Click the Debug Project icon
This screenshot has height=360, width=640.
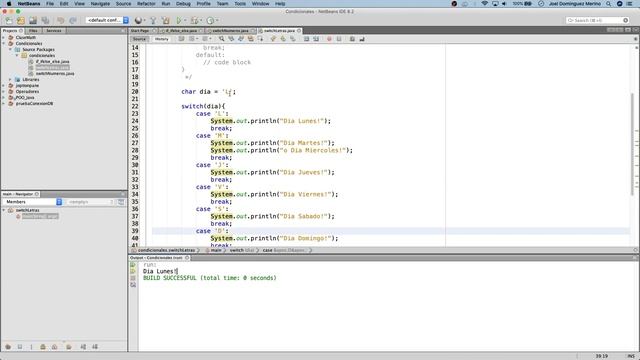click(x=194, y=20)
